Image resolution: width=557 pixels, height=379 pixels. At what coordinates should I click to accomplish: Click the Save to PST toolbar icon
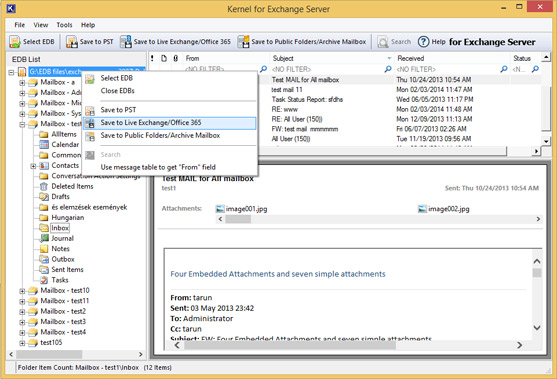click(x=71, y=42)
